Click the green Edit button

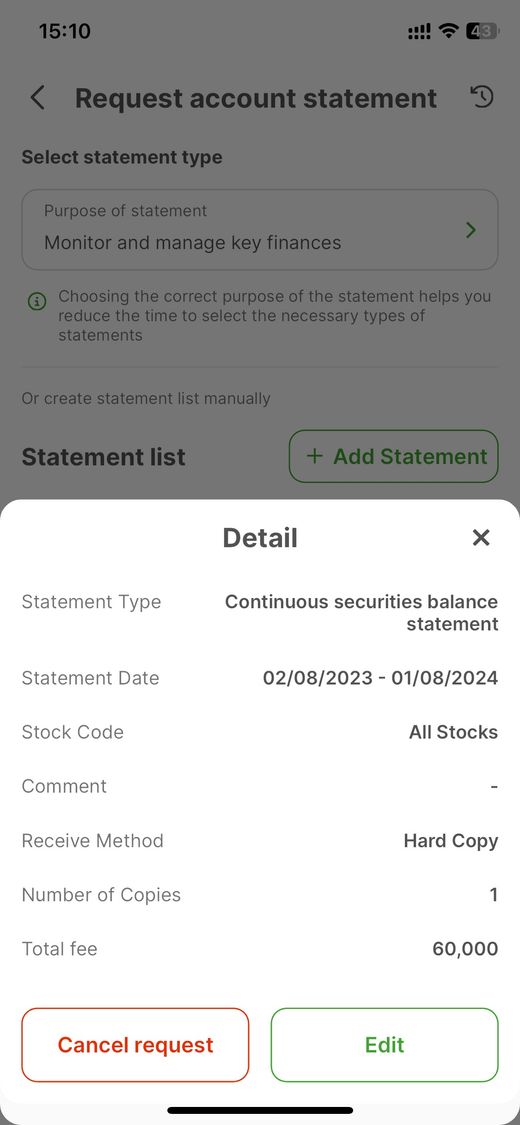(384, 1045)
